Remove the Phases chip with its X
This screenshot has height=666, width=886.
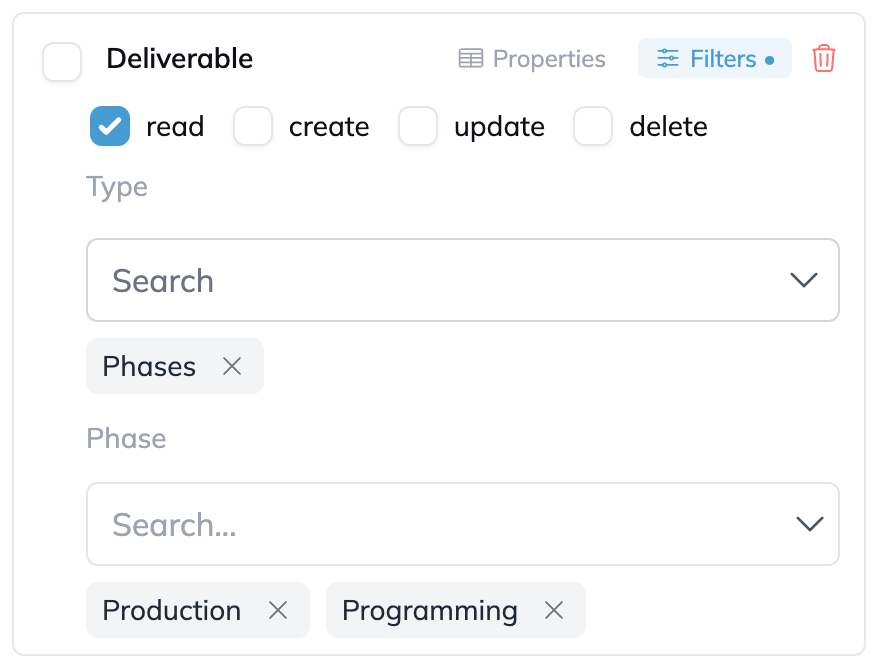[232, 366]
